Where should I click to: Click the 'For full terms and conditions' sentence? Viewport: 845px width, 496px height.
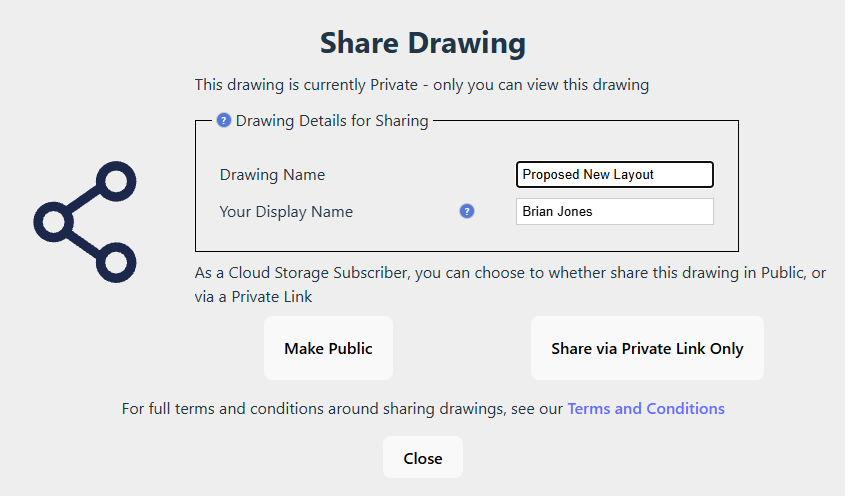pyautogui.click(x=342, y=408)
